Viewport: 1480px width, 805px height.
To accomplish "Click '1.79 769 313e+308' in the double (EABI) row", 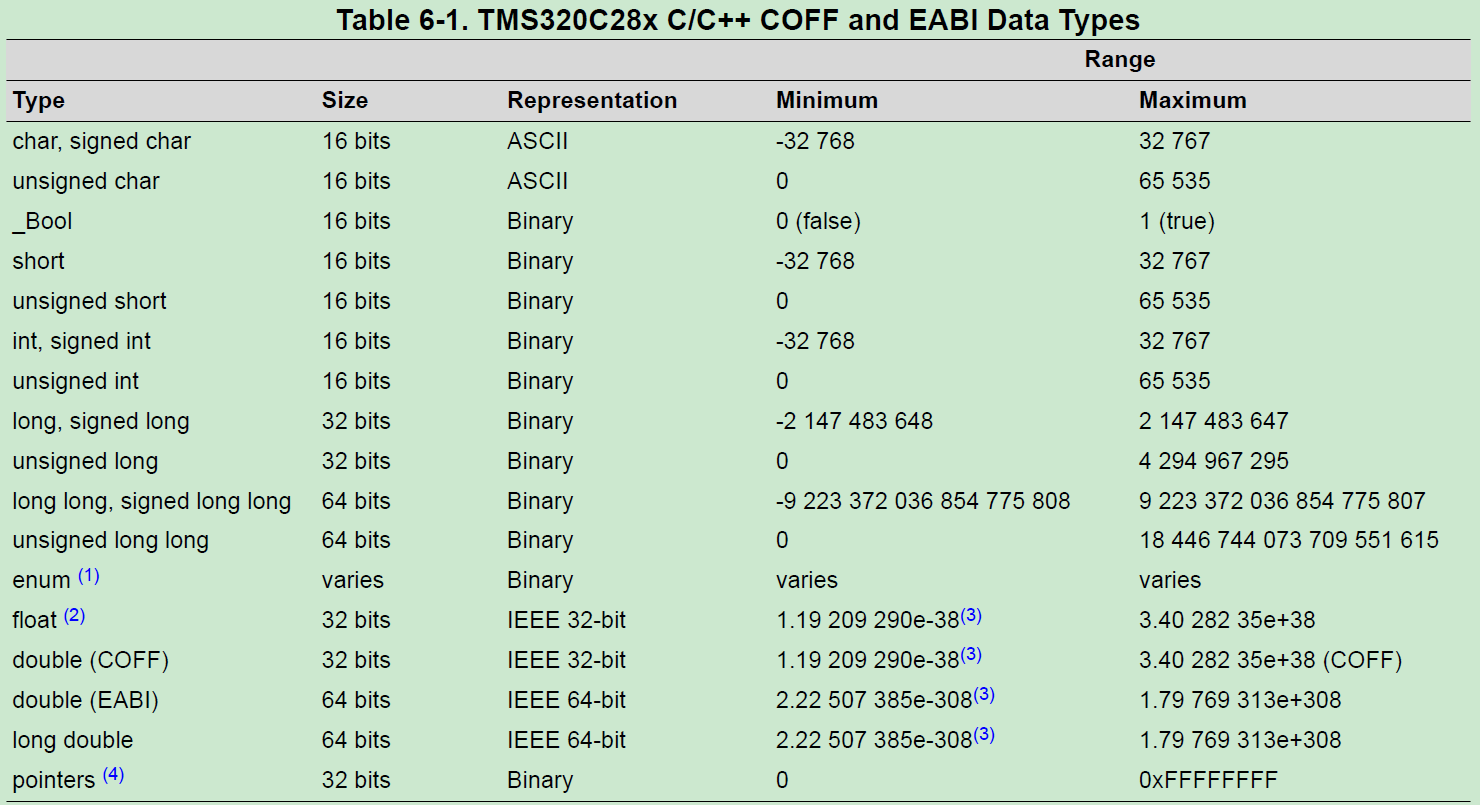I will pyautogui.click(x=1240, y=700).
